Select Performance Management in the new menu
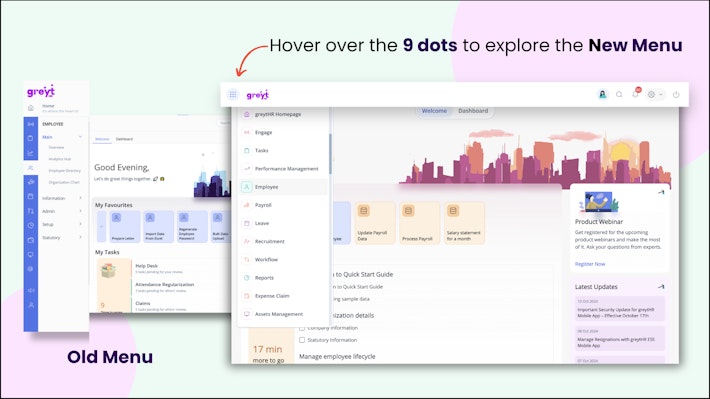Screen dimensions: 710x399 283,168
